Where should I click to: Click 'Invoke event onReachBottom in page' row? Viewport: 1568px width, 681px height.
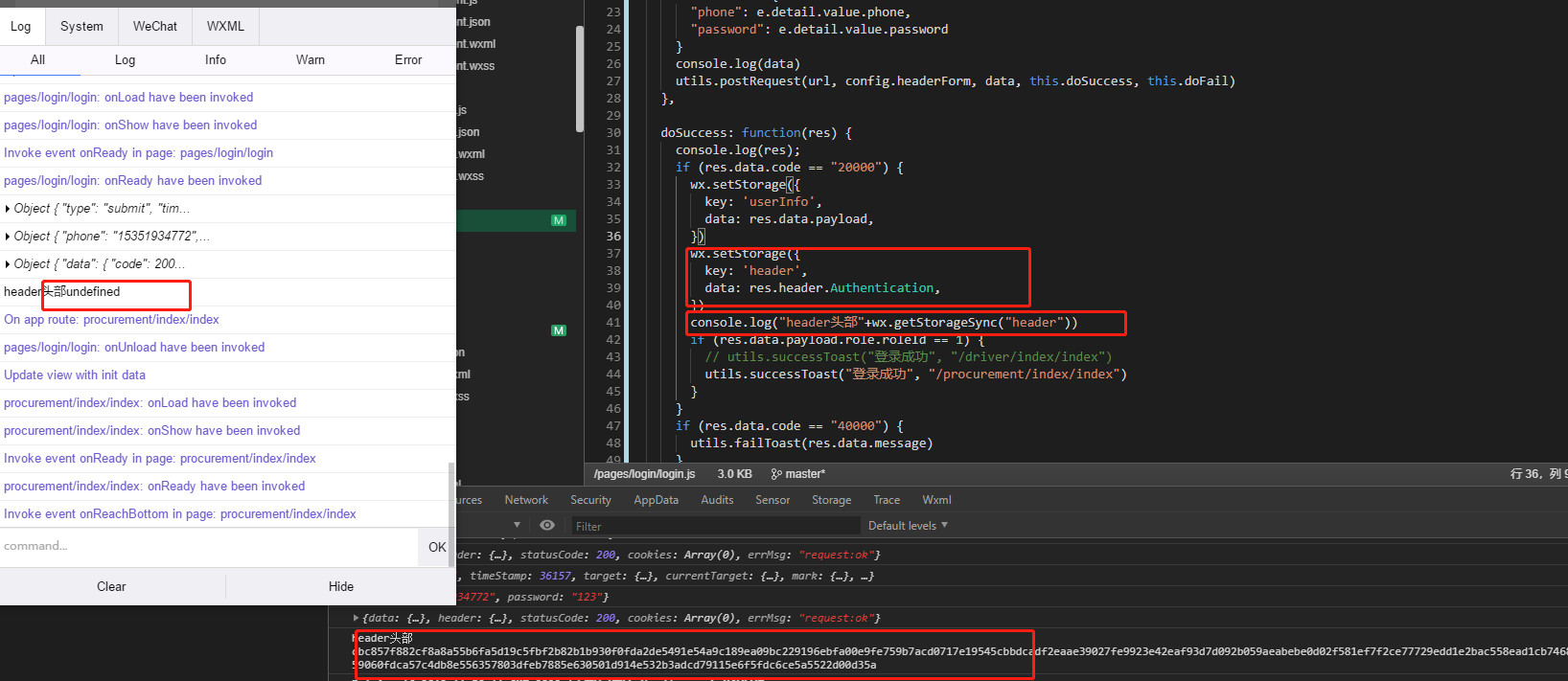(227, 513)
